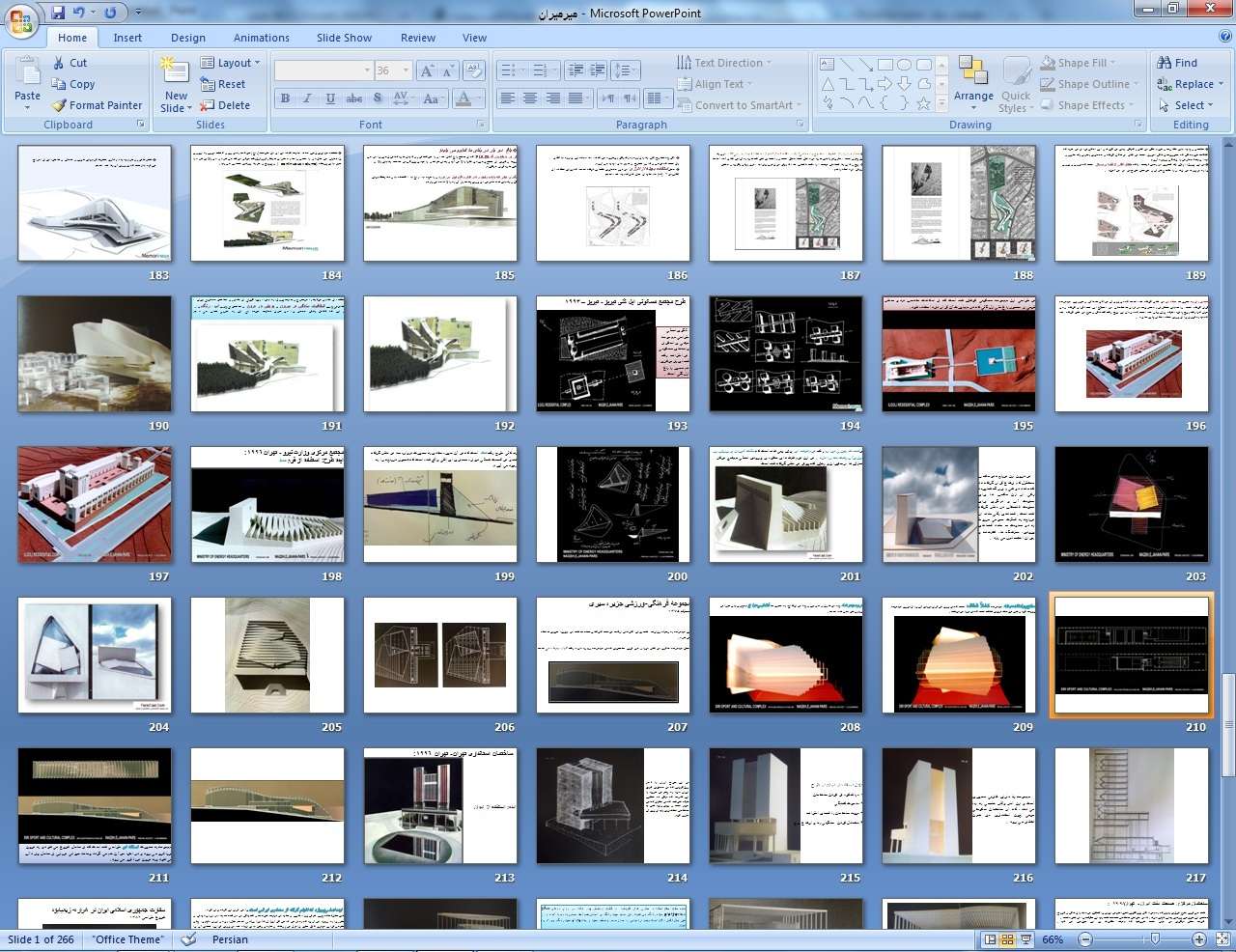Switch to Normal view icon in status bar
The image size is (1236, 952).
click(990, 939)
